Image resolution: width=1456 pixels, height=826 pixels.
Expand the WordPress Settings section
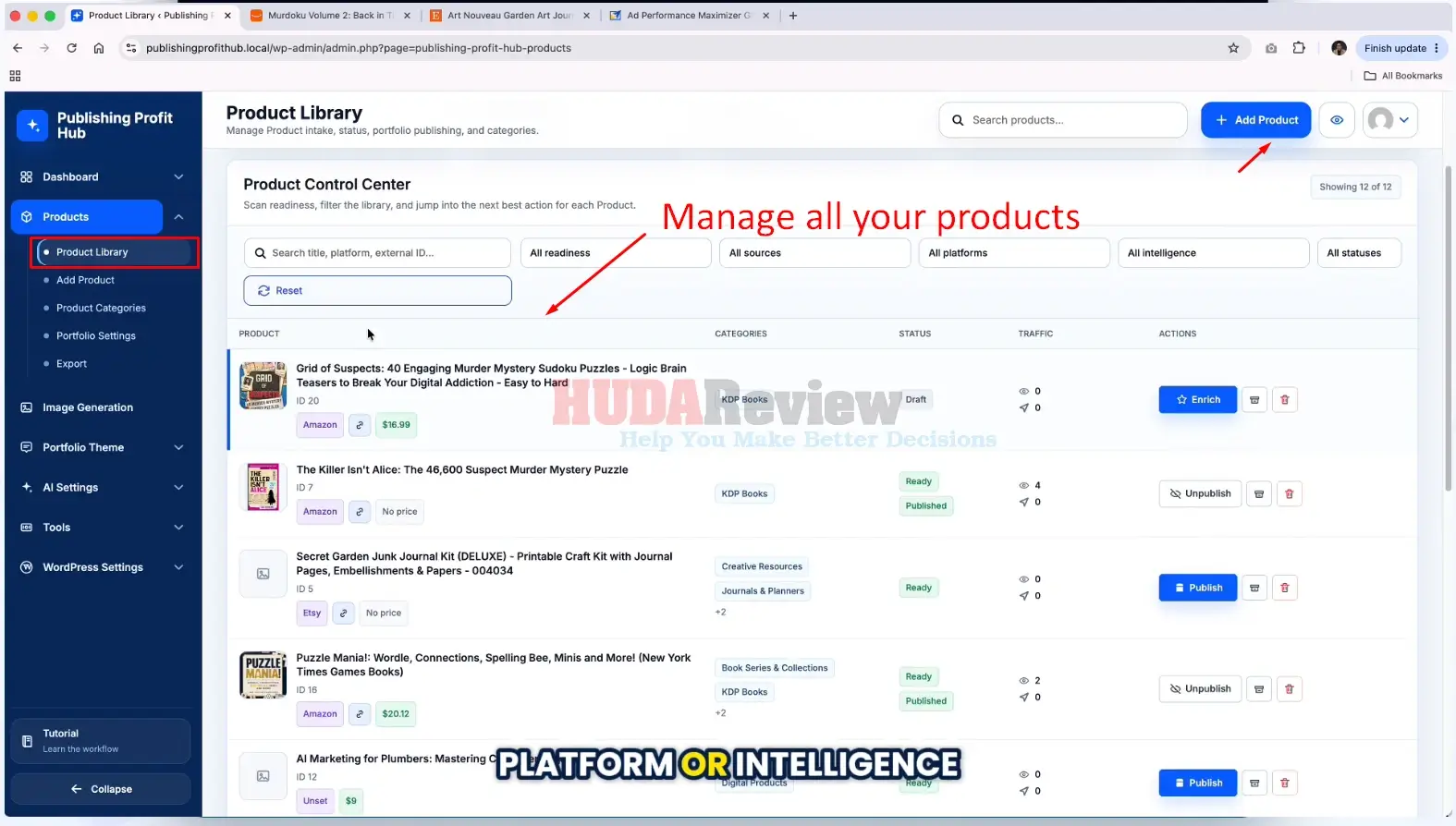178,567
